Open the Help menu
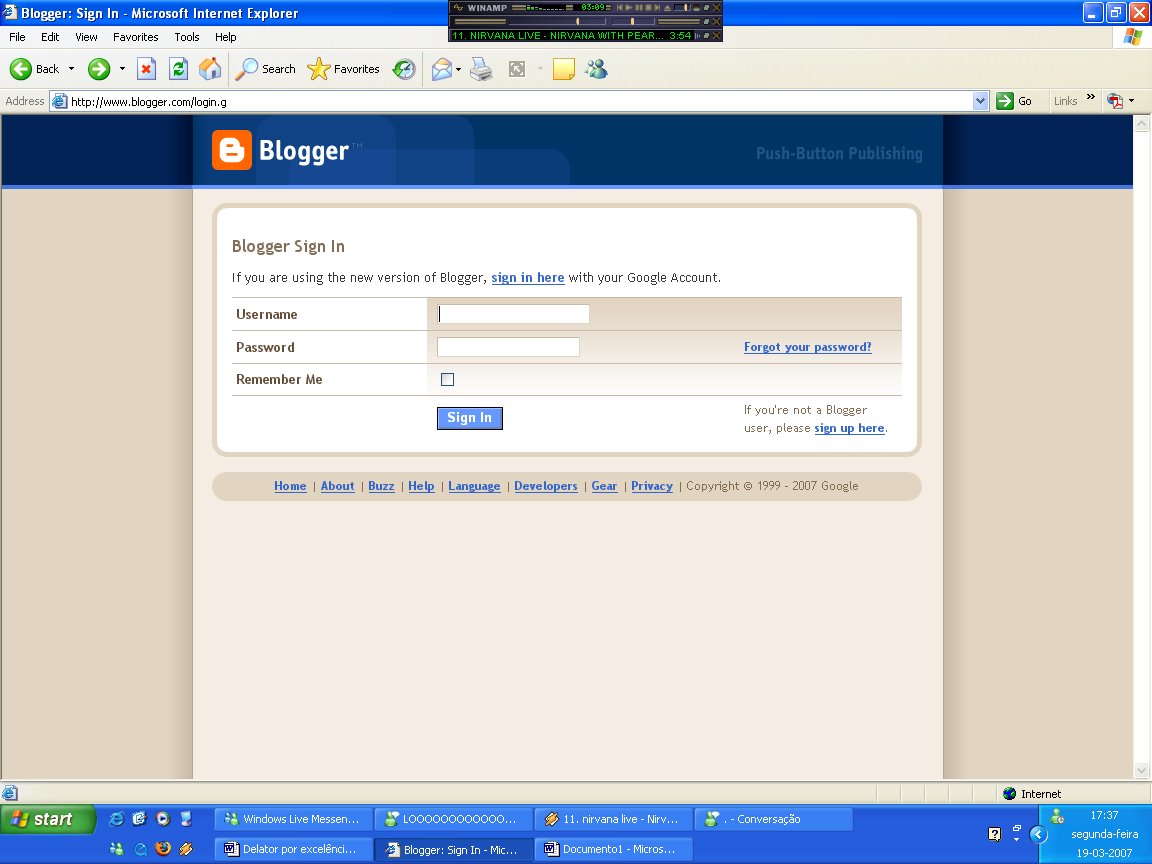Screen dimensions: 1152x864 [226, 37]
